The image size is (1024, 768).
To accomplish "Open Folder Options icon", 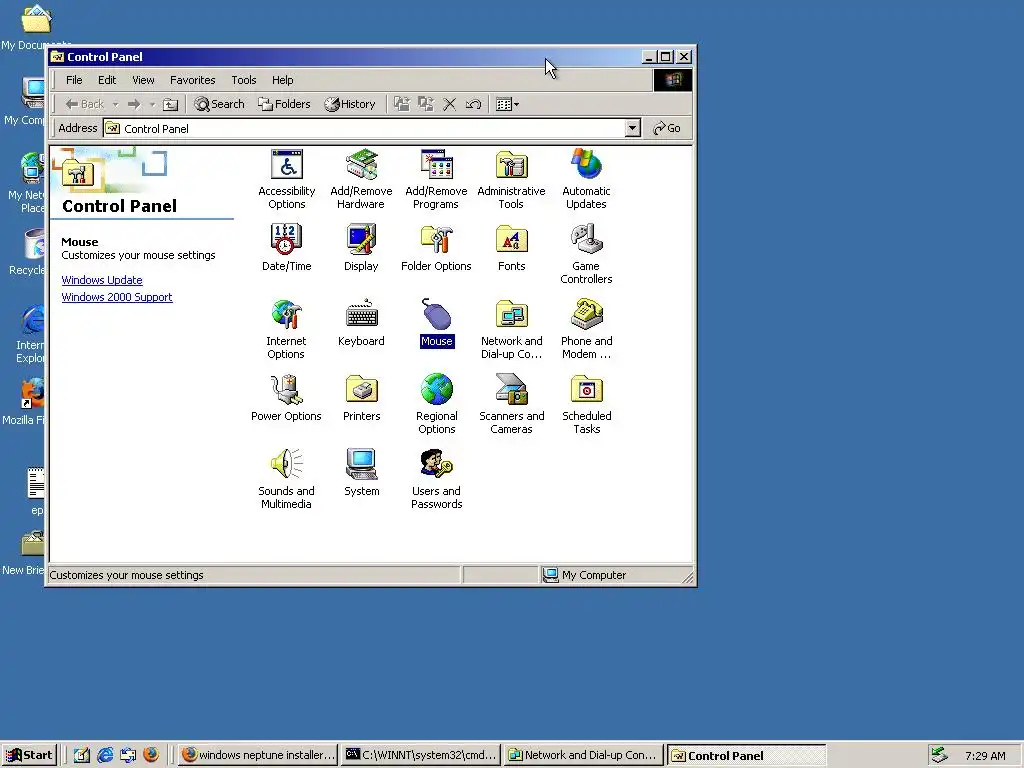I will tap(436, 248).
